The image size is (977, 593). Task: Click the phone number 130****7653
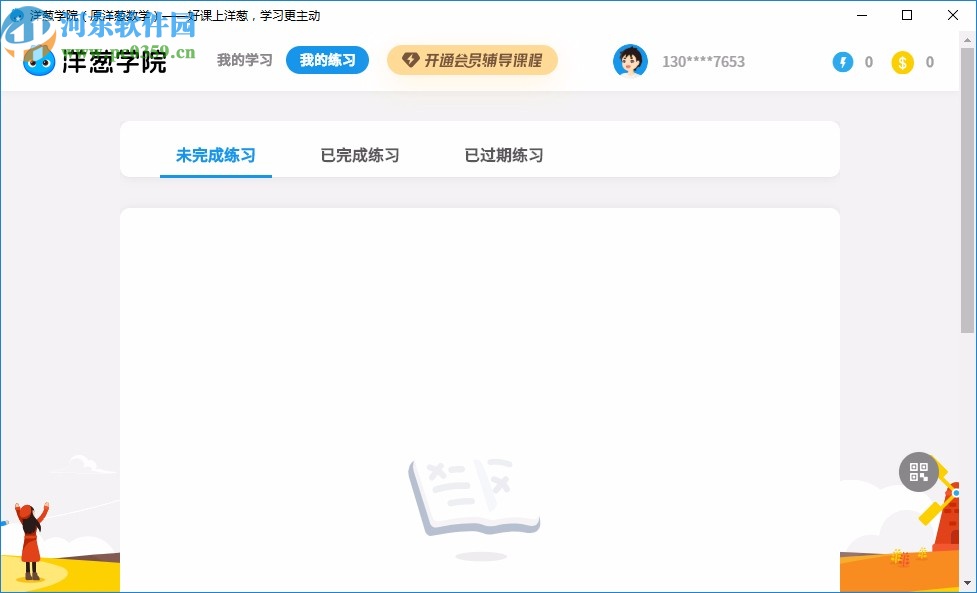tap(704, 61)
